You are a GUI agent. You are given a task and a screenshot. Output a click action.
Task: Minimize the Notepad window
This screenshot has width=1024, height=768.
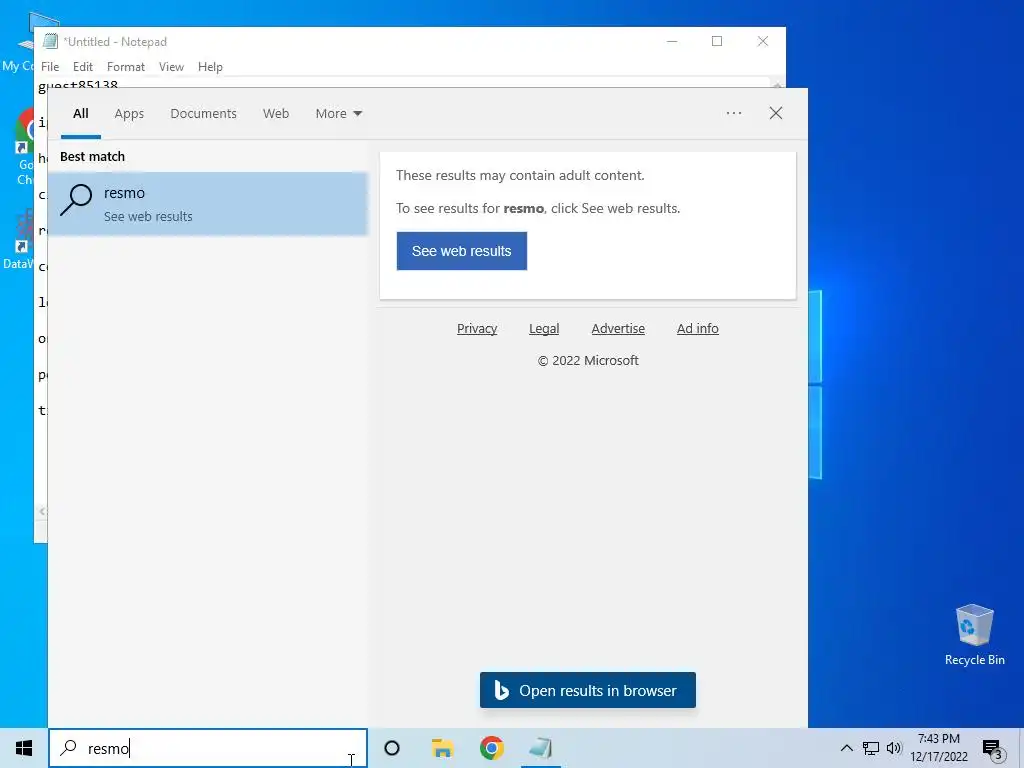tap(672, 41)
